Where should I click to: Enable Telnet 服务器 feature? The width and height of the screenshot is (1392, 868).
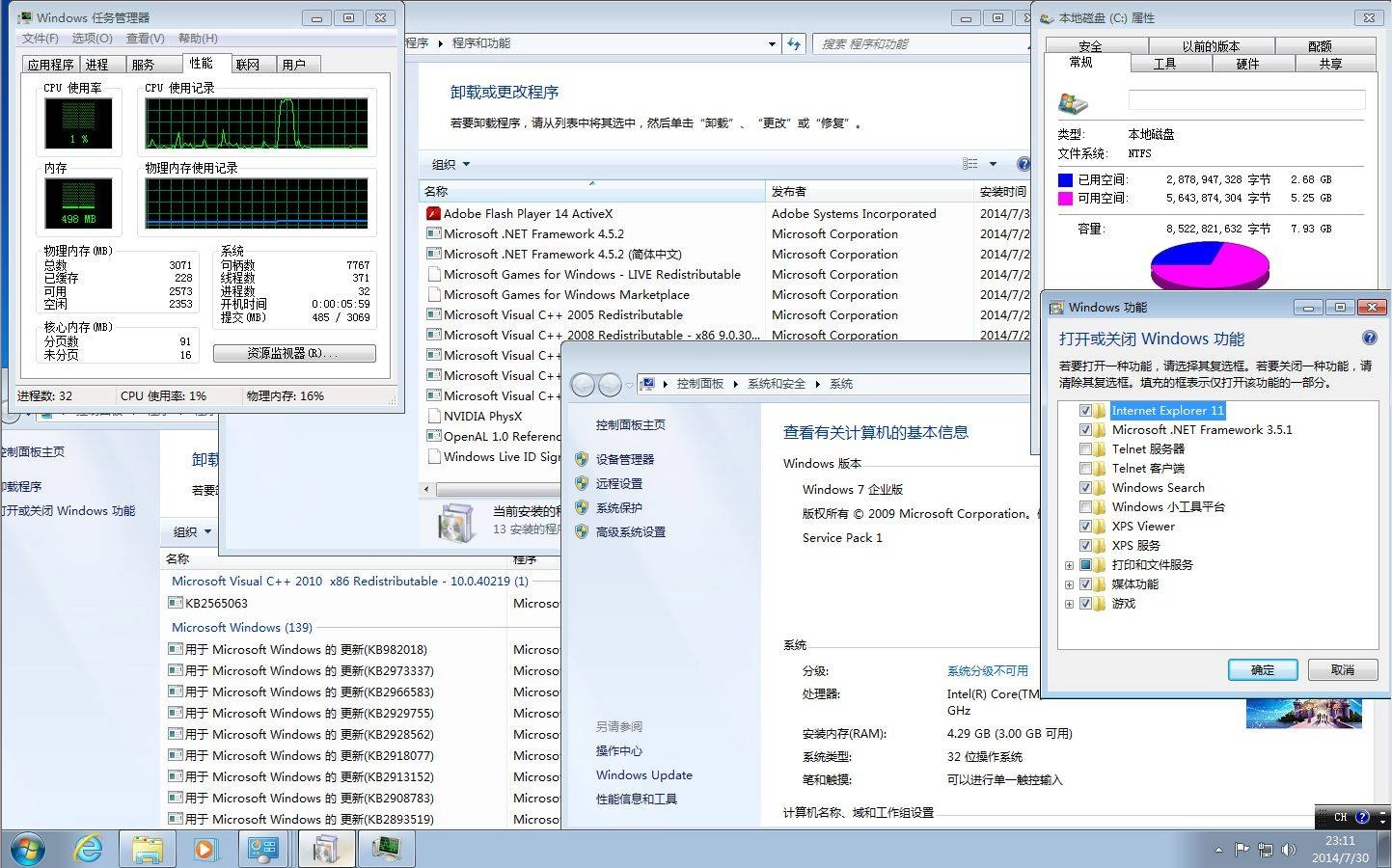click(x=1085, y=449)
